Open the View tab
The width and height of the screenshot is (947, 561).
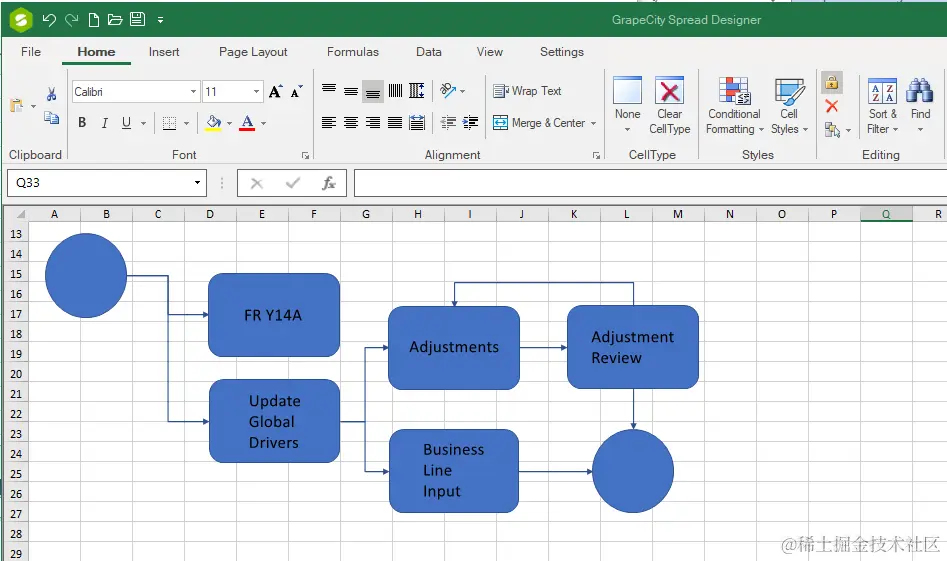489,52
